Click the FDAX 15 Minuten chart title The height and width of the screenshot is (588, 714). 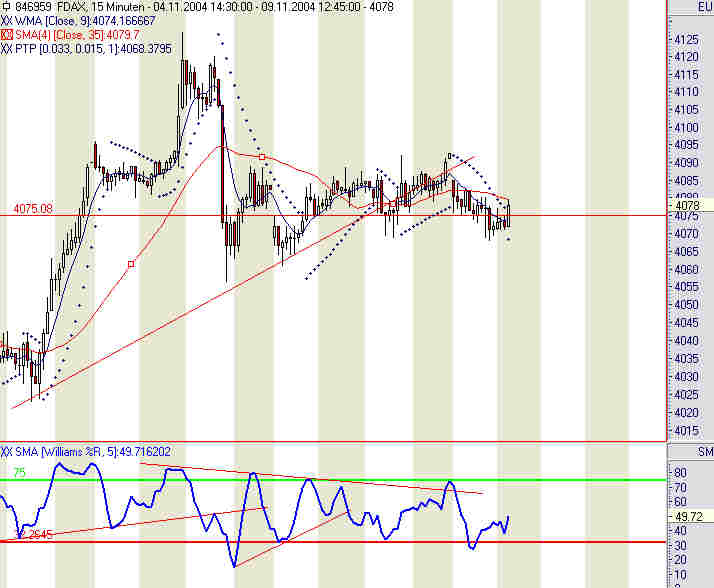pyautogui.click(x=204, y=7)
